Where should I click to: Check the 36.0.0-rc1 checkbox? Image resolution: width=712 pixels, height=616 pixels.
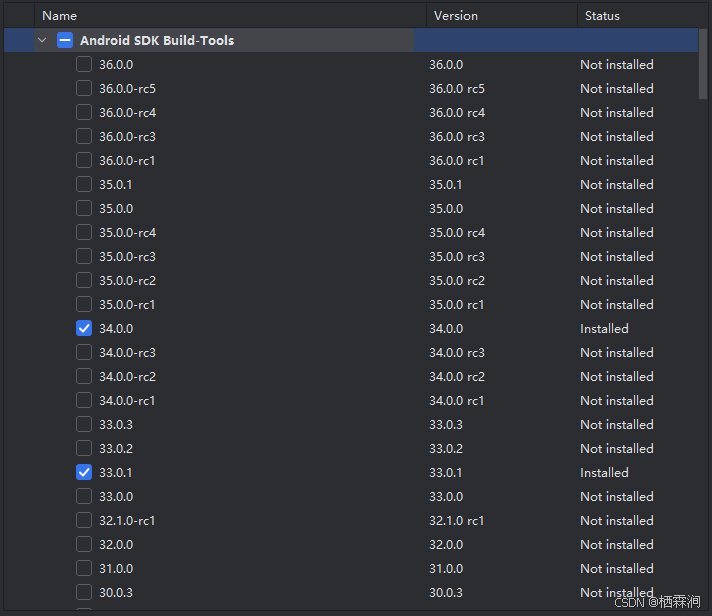tap(84, 161)
